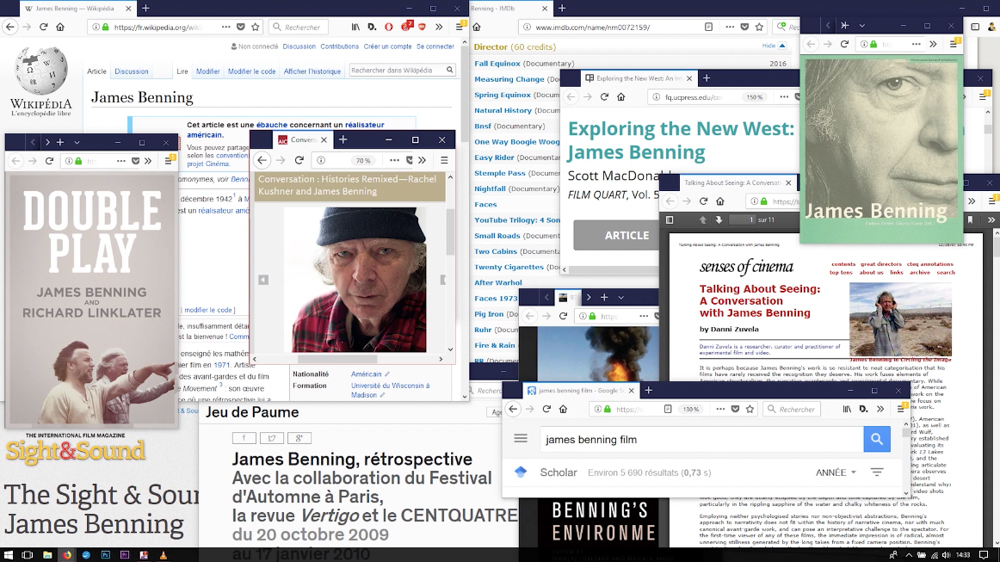Open the ANNÉE dropdown in Scholar
This screenshot has height=562, width=1000.
pyautogui.click(x=835, y=472)
